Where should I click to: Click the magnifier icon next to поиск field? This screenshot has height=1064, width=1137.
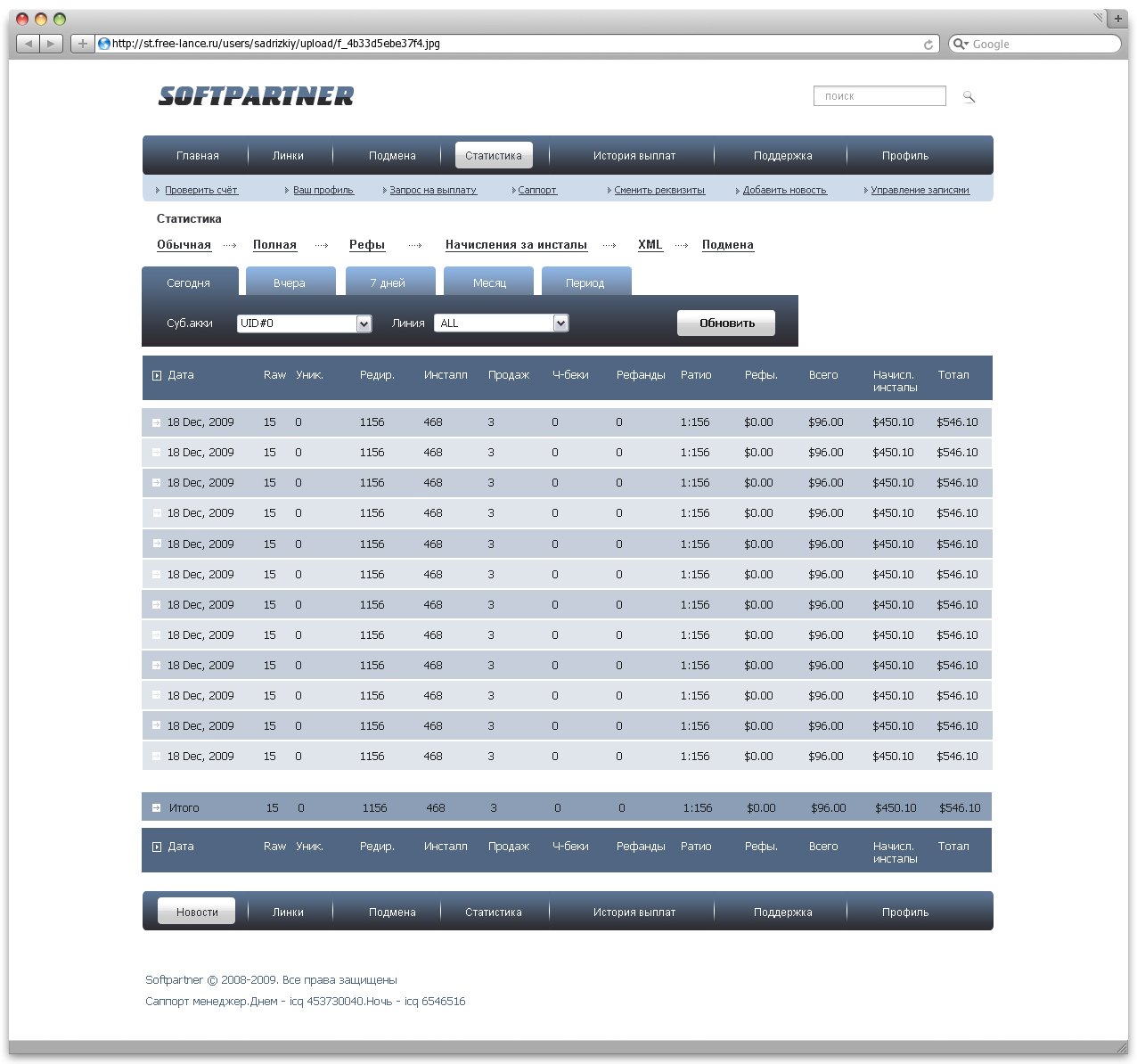click(x=969, y=96)
